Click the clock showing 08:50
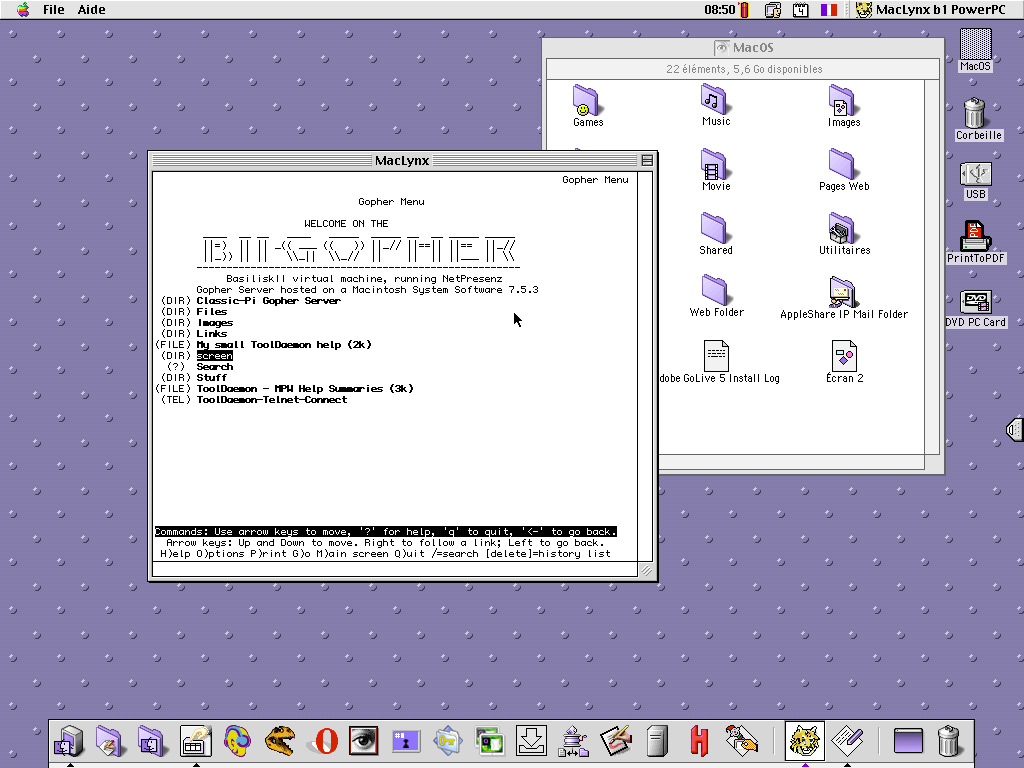The width and height of the screenshot is (1024, 768). coord(720,9)
